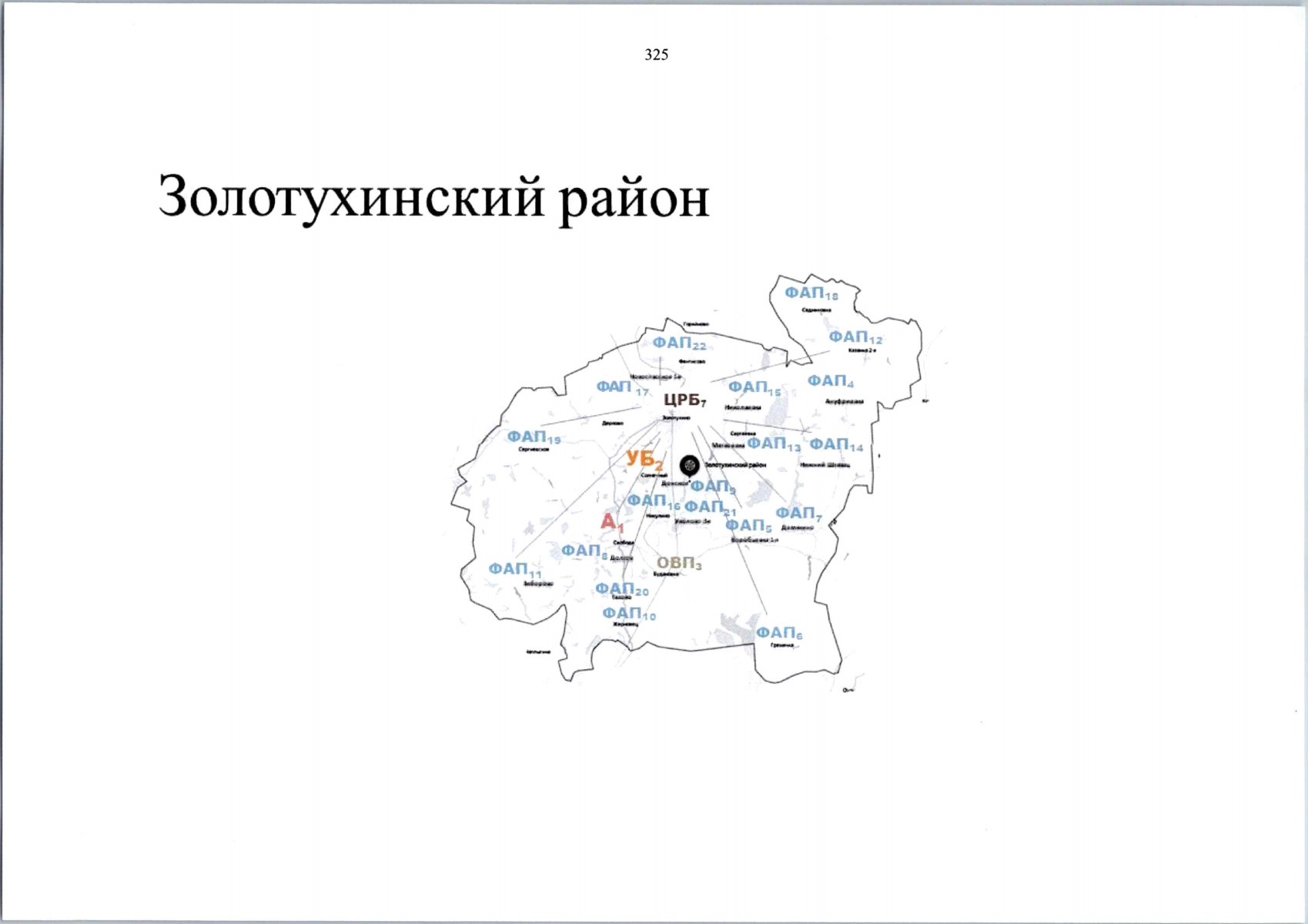Select the ЦРБ₇ central hospital marker
This screenshot has height=924, width=1308.
(x=683, y=401)
